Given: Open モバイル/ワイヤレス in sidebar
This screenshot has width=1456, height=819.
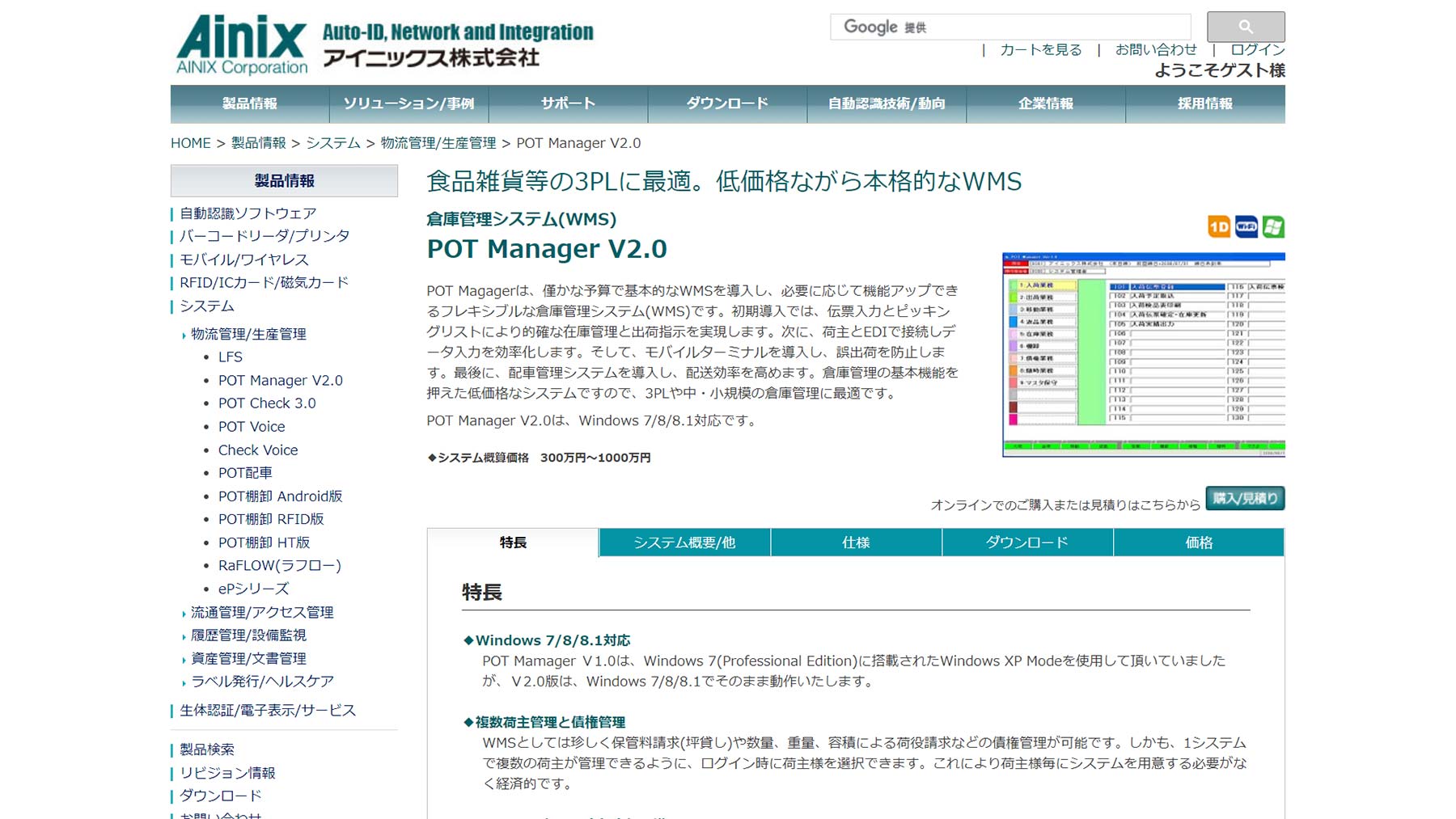Looking at the screenshot, I should pos(244,260).
